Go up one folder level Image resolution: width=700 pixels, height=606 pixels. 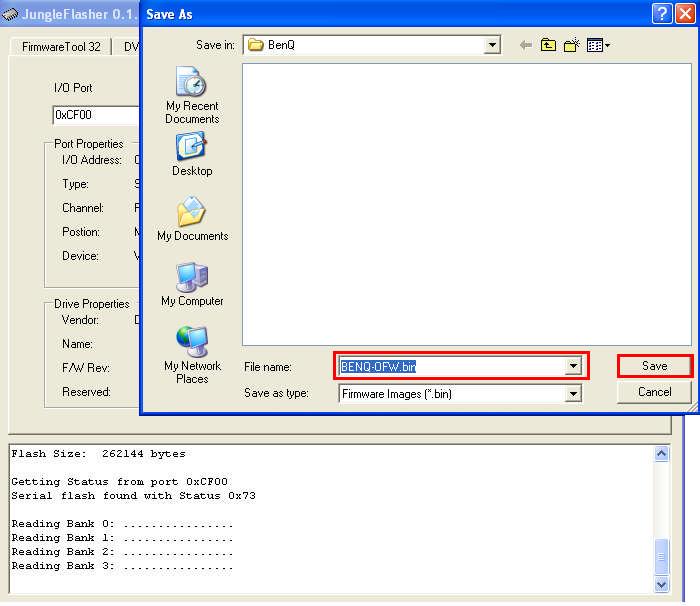(x=548, y=45)
